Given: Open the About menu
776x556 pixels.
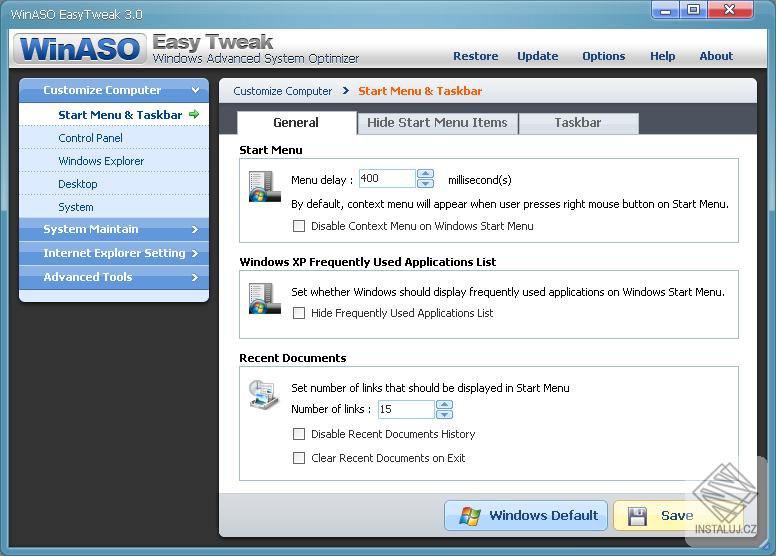Looking at the screenshot, I should coord(716,56).
